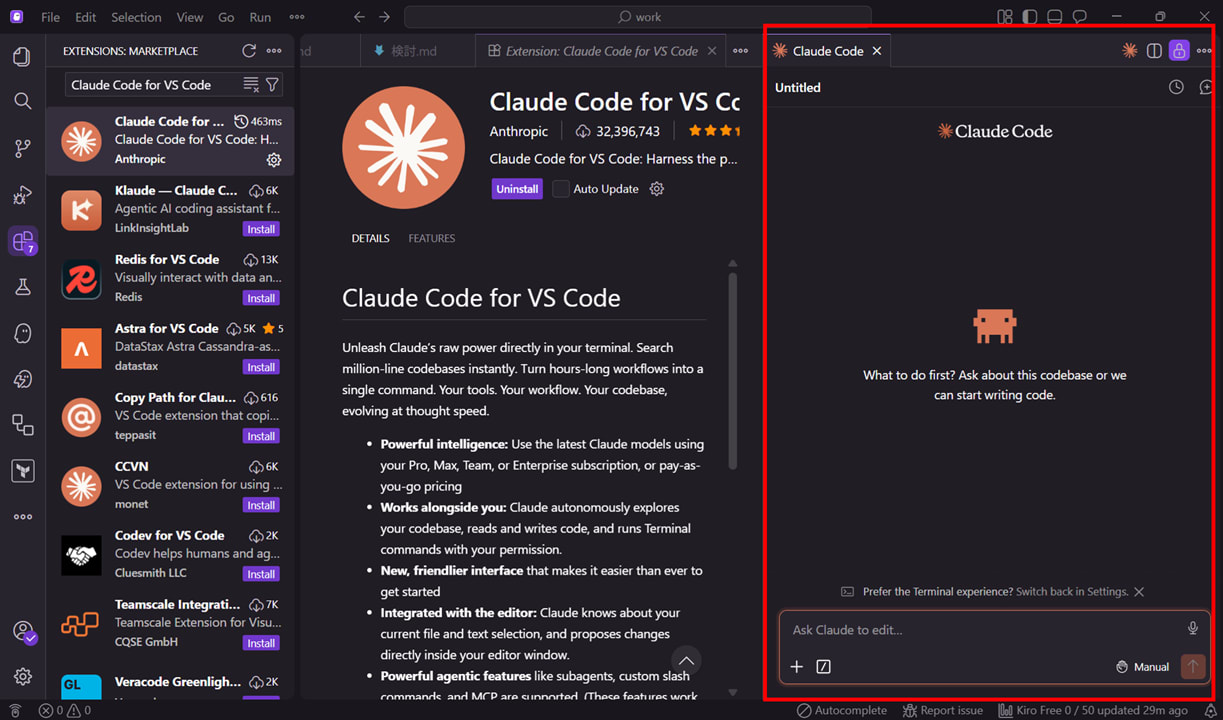Install the Klaude extension
The image size is (1223, 720).
click(261, 229)
